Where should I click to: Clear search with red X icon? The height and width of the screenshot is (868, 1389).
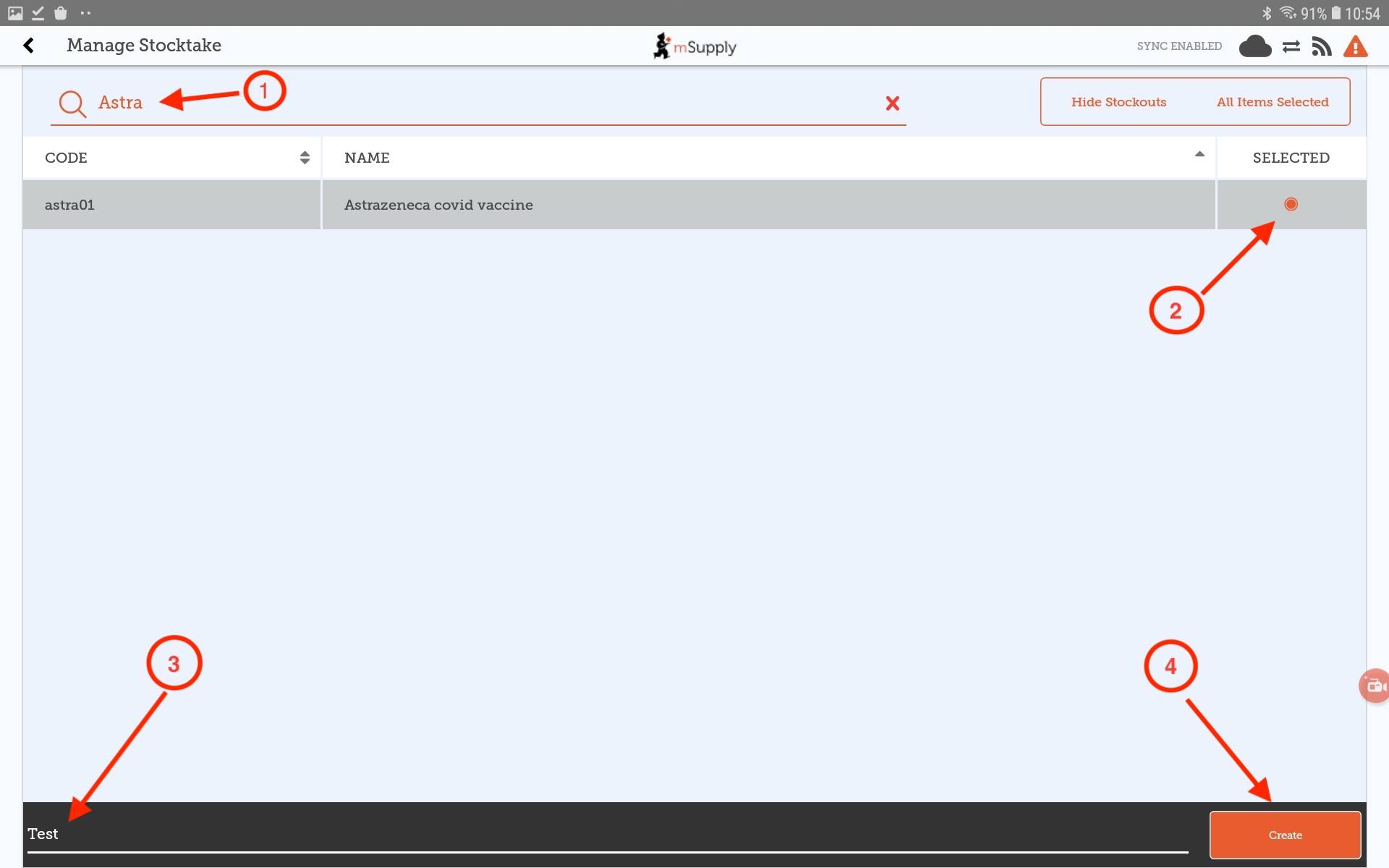[x=892, y=103]
